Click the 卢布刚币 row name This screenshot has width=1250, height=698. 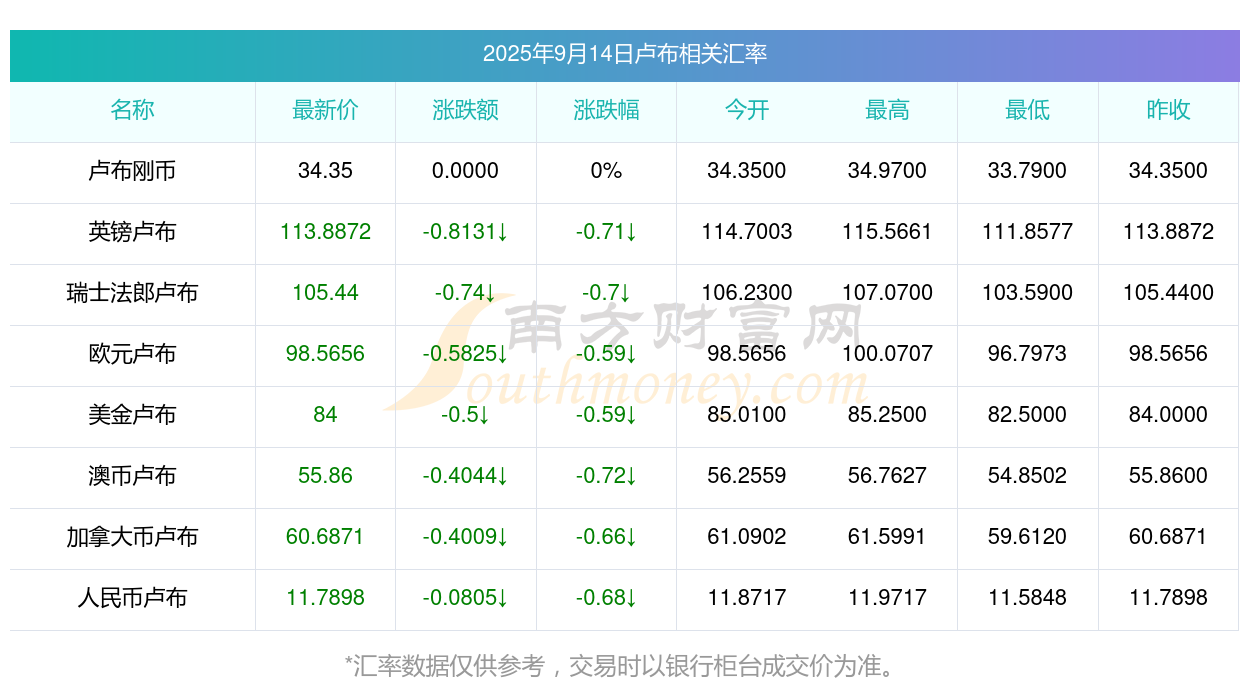(x=132, y=171)
